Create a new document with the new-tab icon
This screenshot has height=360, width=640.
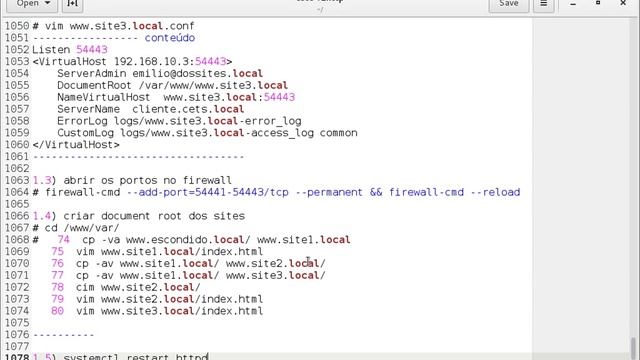pyautogui.click(x=73, y=3)
